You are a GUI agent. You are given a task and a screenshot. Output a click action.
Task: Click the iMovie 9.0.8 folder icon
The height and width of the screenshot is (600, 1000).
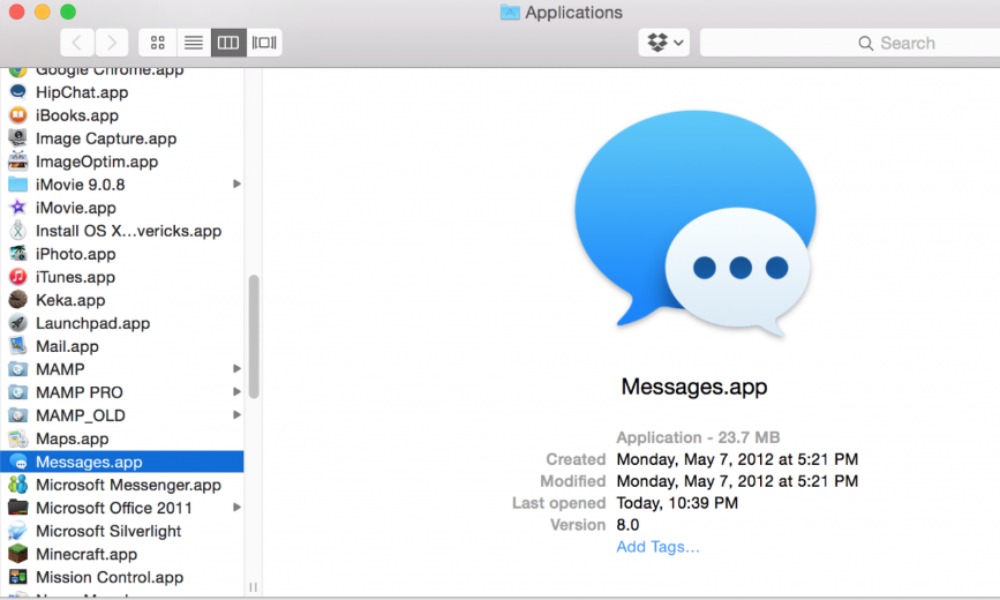(x=18, y=184)
